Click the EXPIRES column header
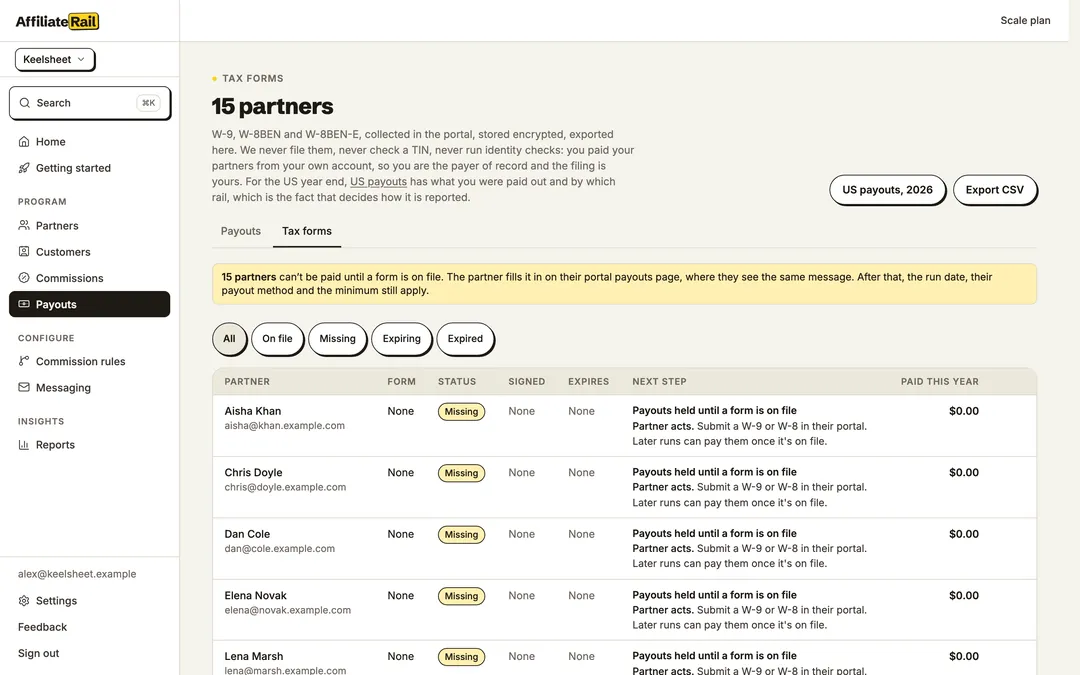Viewport: 1080px width, 675px height. (588, 381)
